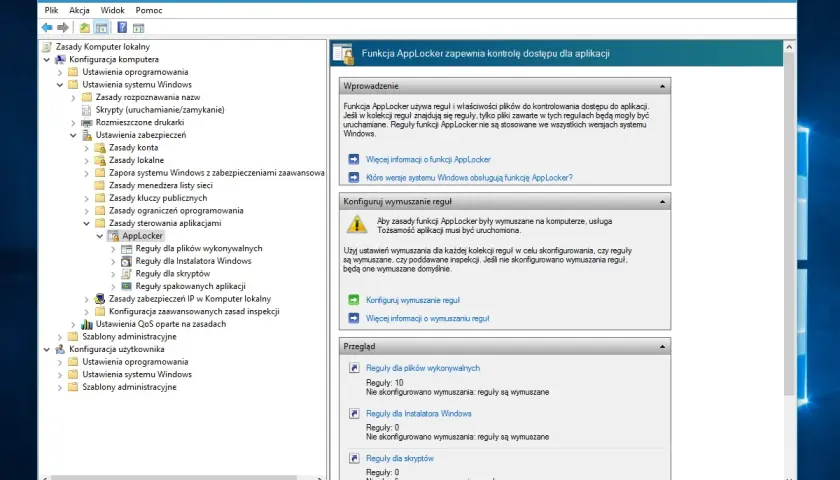This screenshot has width=840, height=480.
Task: Click the Reguły dla skryptów tree icon
Action: point(126,274)
